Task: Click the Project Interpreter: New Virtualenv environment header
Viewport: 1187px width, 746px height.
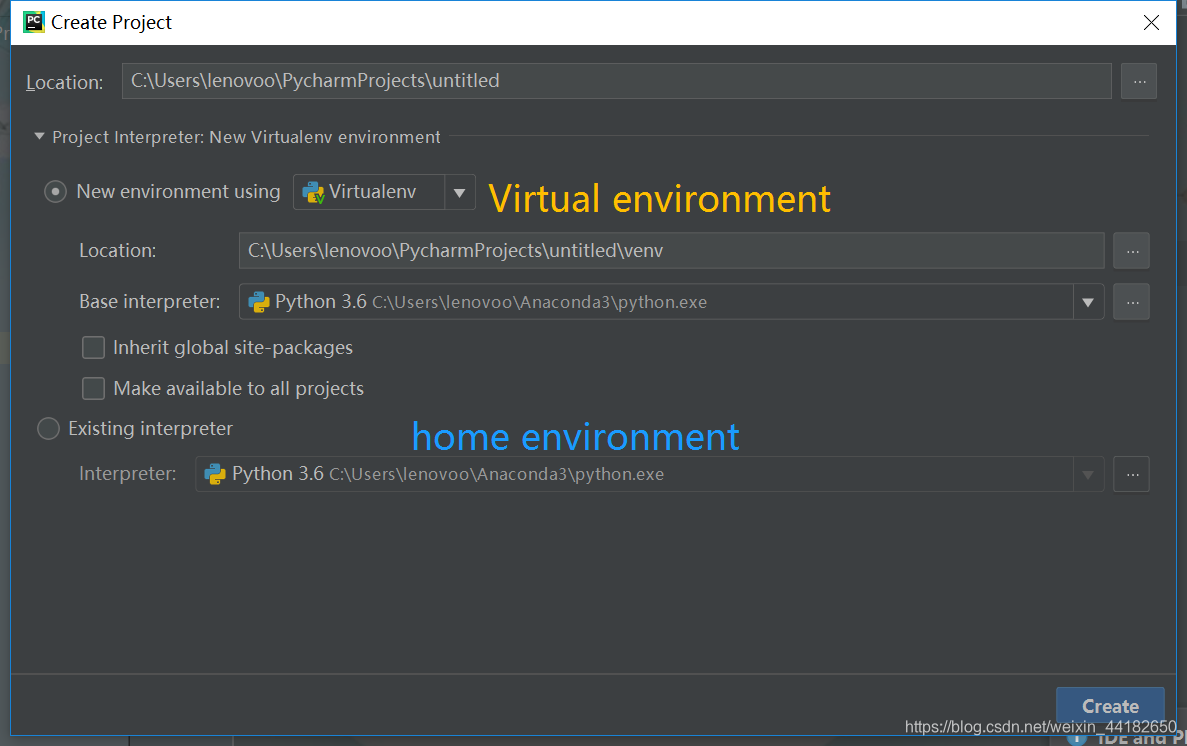Action: [x=246, y=137]
